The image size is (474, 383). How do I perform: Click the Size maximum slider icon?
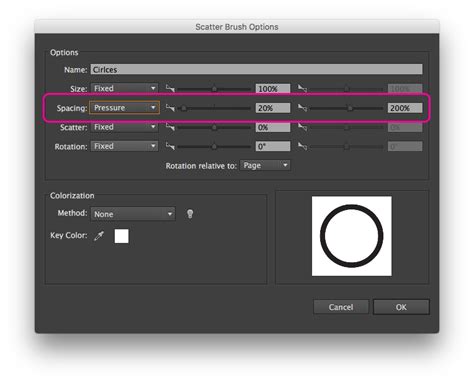pyautogui.click(x=302, y=88)
